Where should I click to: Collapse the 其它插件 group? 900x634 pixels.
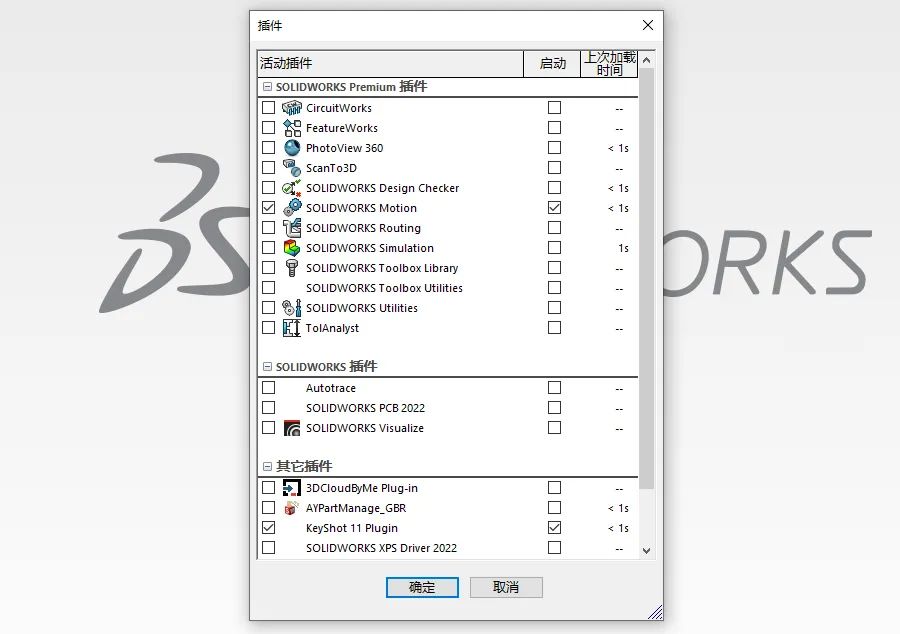[x=267, y=466]
